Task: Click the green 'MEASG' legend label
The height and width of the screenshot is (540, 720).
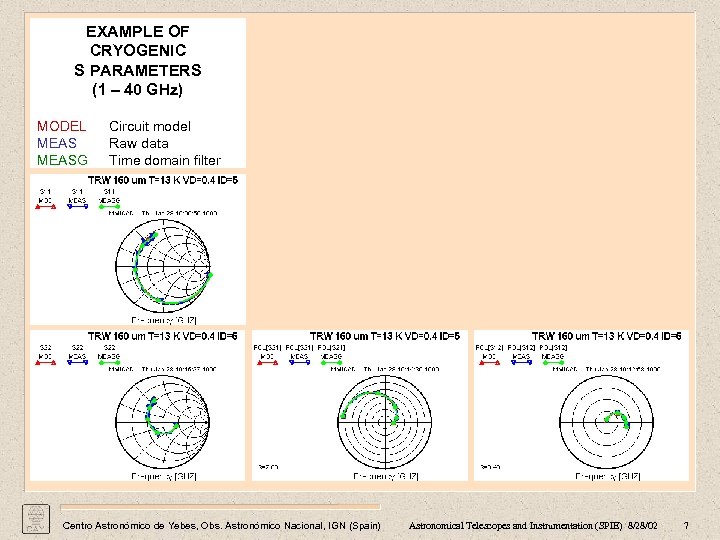Action: point(62,160)
